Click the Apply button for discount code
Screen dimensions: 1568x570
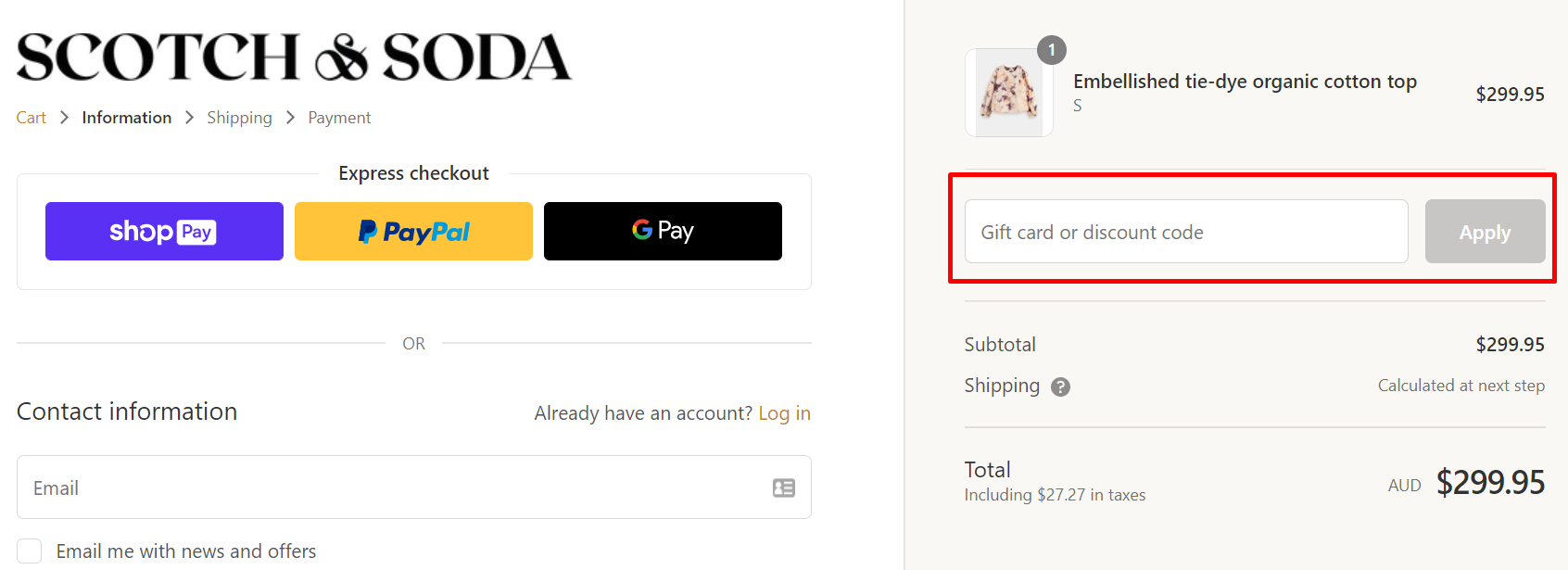pos(1484,232)
